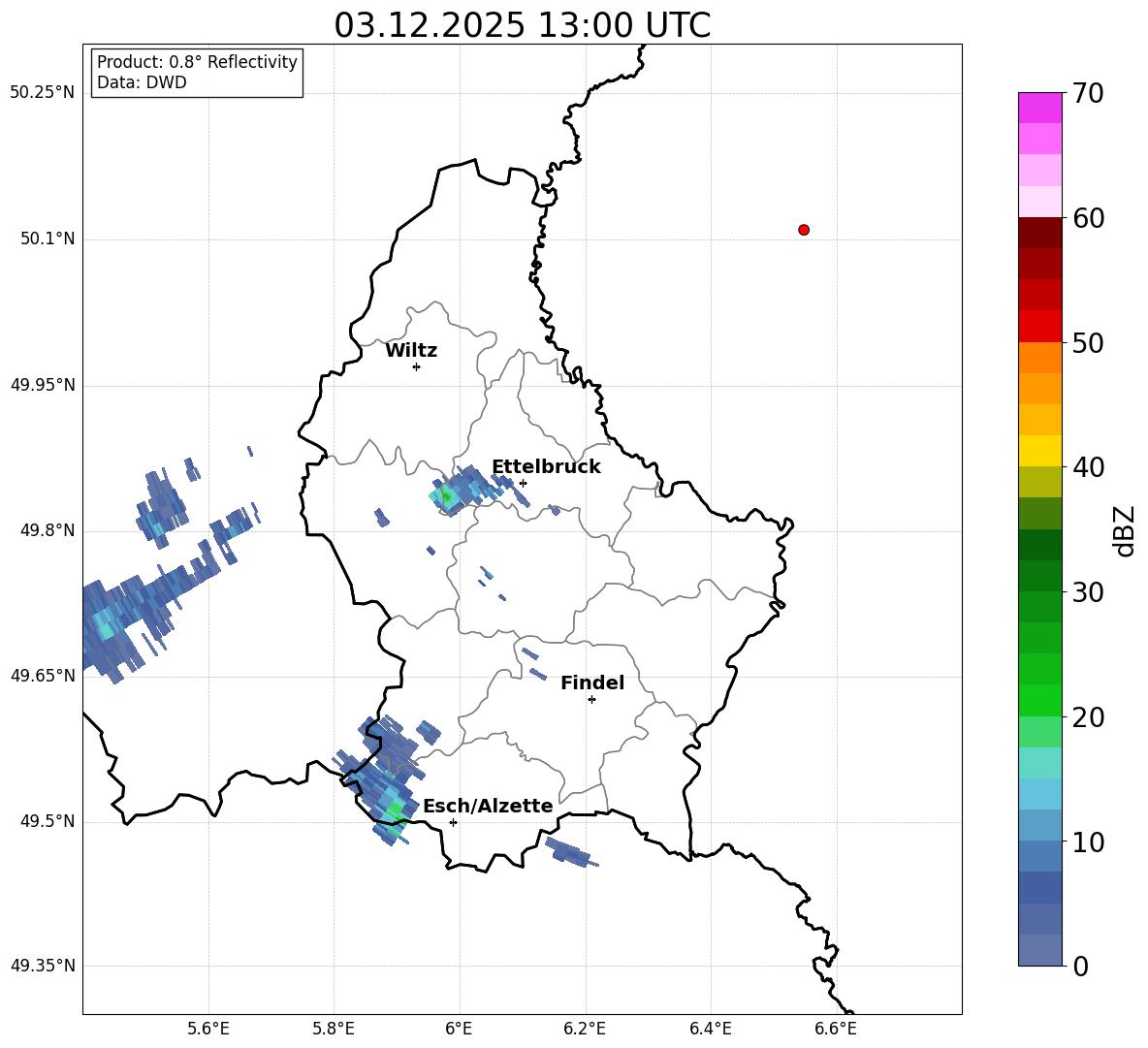Click the Data: DWD text
The height and width of the screenshot is (1048, 1148).
142,82
